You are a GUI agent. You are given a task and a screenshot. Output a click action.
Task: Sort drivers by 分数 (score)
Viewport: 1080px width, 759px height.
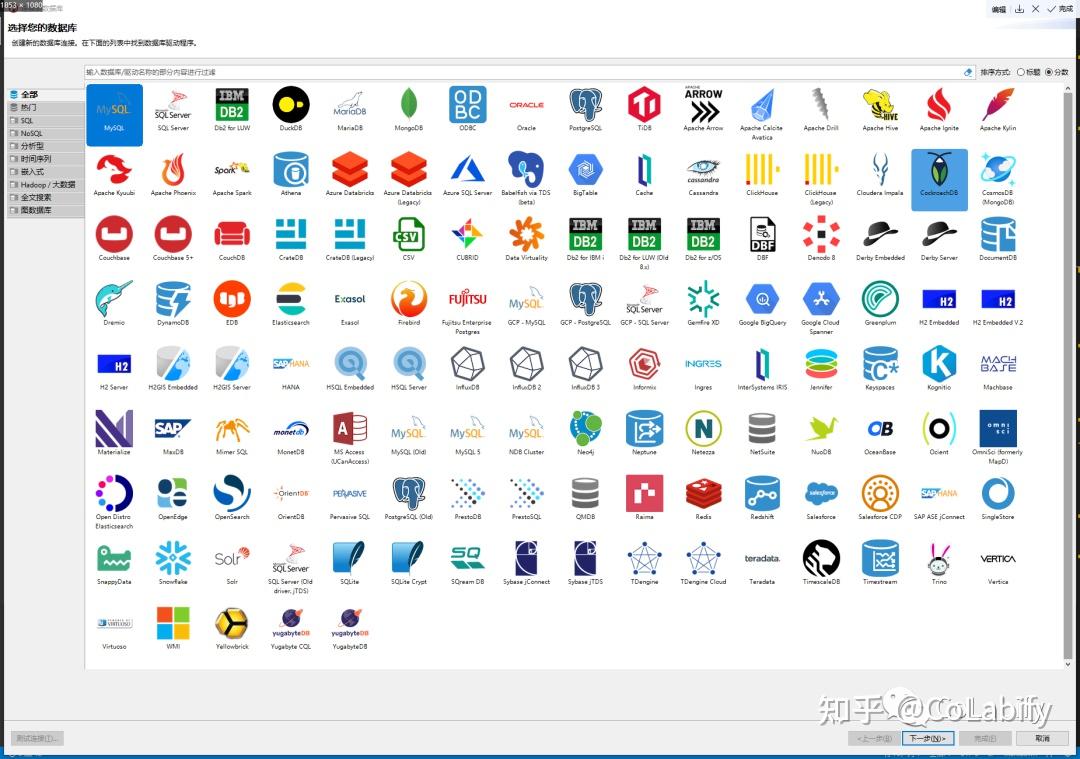[x=1057, y=72]
